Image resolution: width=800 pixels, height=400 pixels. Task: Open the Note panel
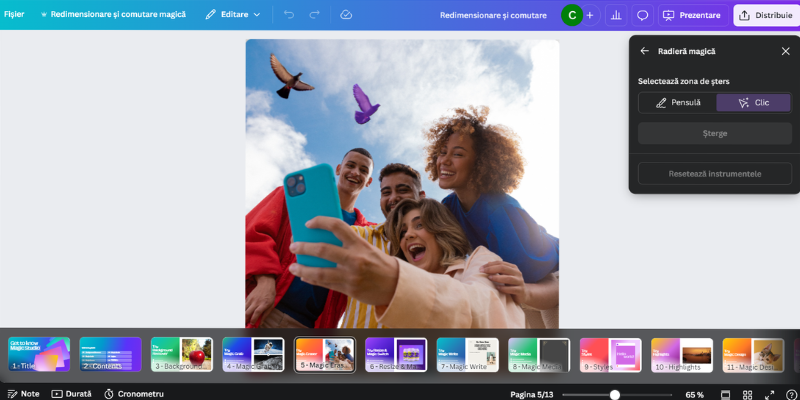23,394
